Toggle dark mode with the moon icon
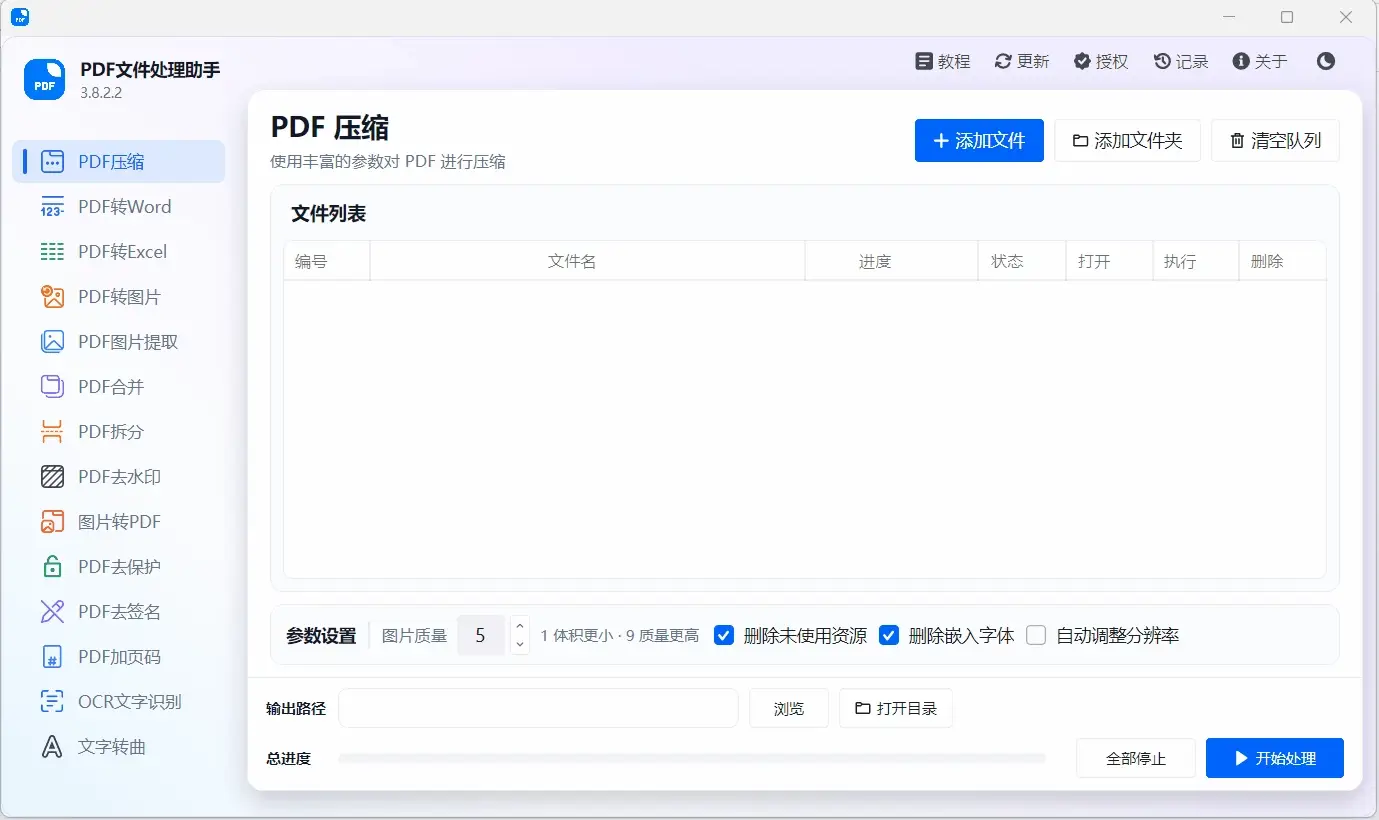The image size is (1379, 820). (x=1326, y=61)
